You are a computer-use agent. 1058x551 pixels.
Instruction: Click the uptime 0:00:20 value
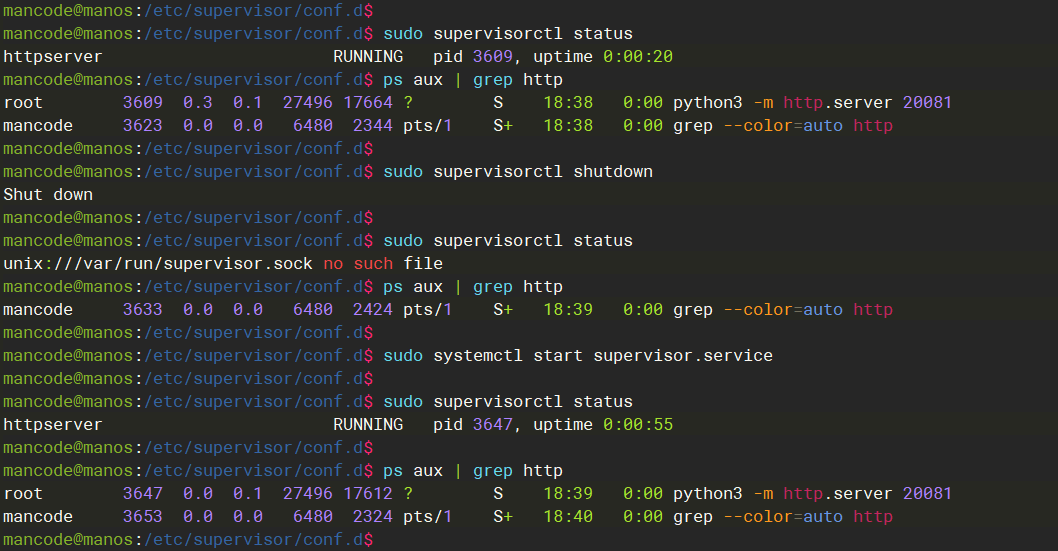638,57
